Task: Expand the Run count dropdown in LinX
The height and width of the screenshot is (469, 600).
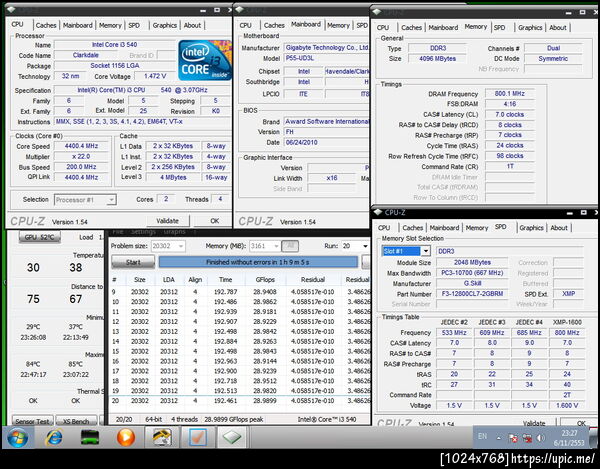Action: pyautogui.click(x=365, y=246)
